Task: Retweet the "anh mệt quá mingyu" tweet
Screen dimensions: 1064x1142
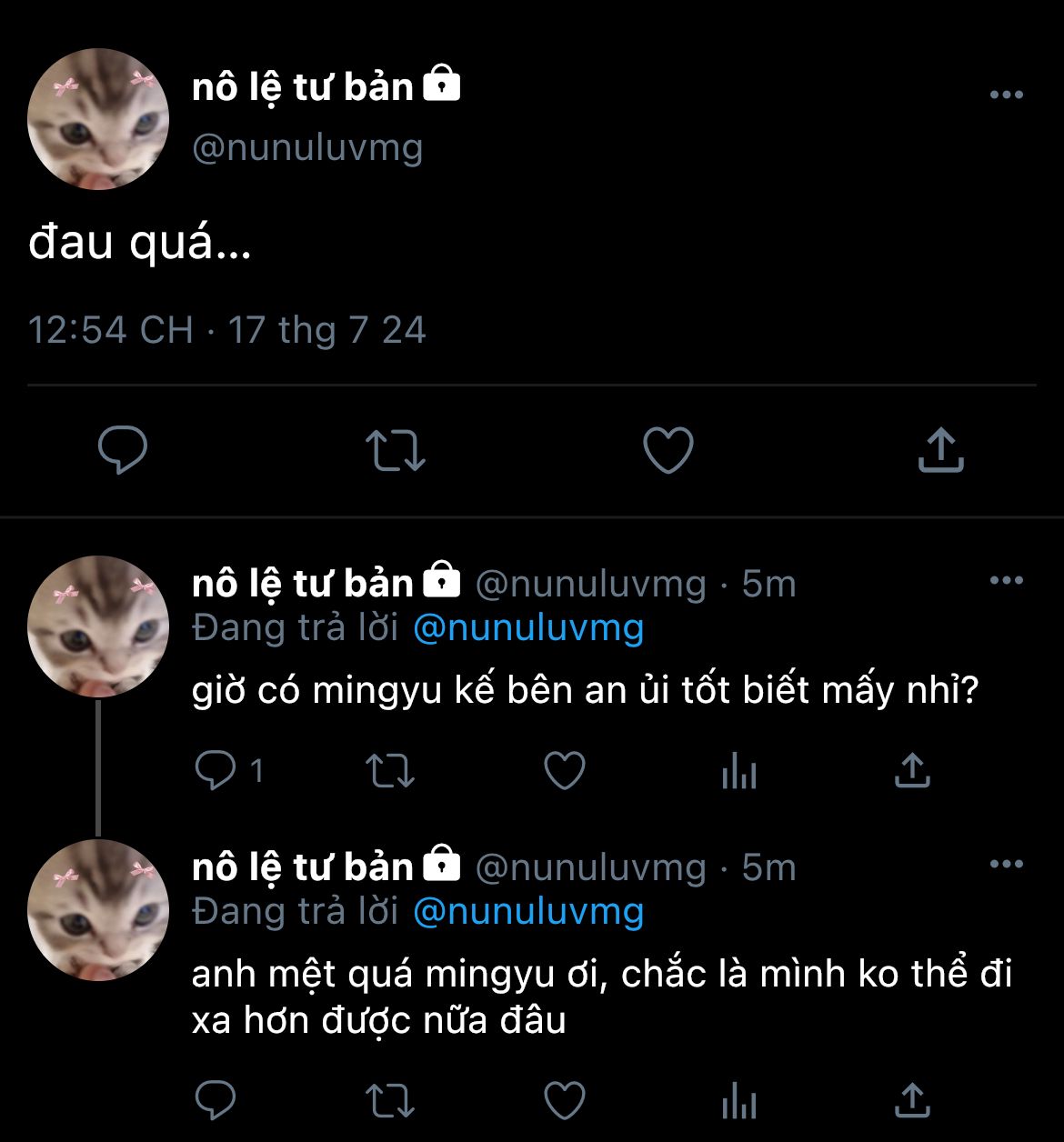Action: [x=390, y=1100]
